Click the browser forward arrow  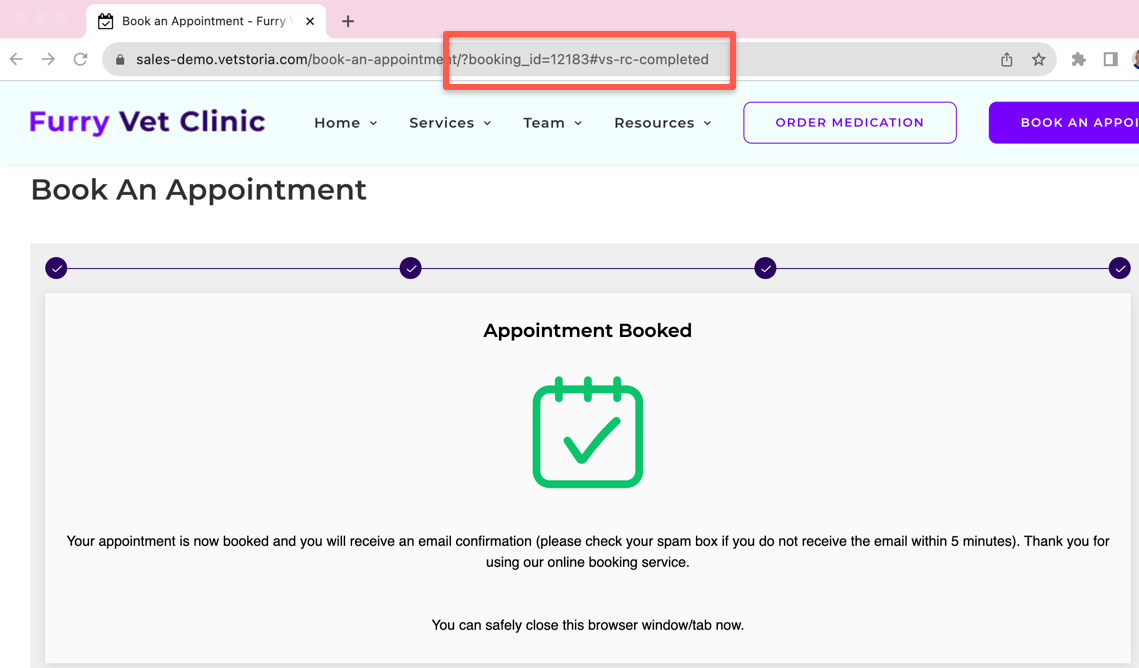click(47, 59)
